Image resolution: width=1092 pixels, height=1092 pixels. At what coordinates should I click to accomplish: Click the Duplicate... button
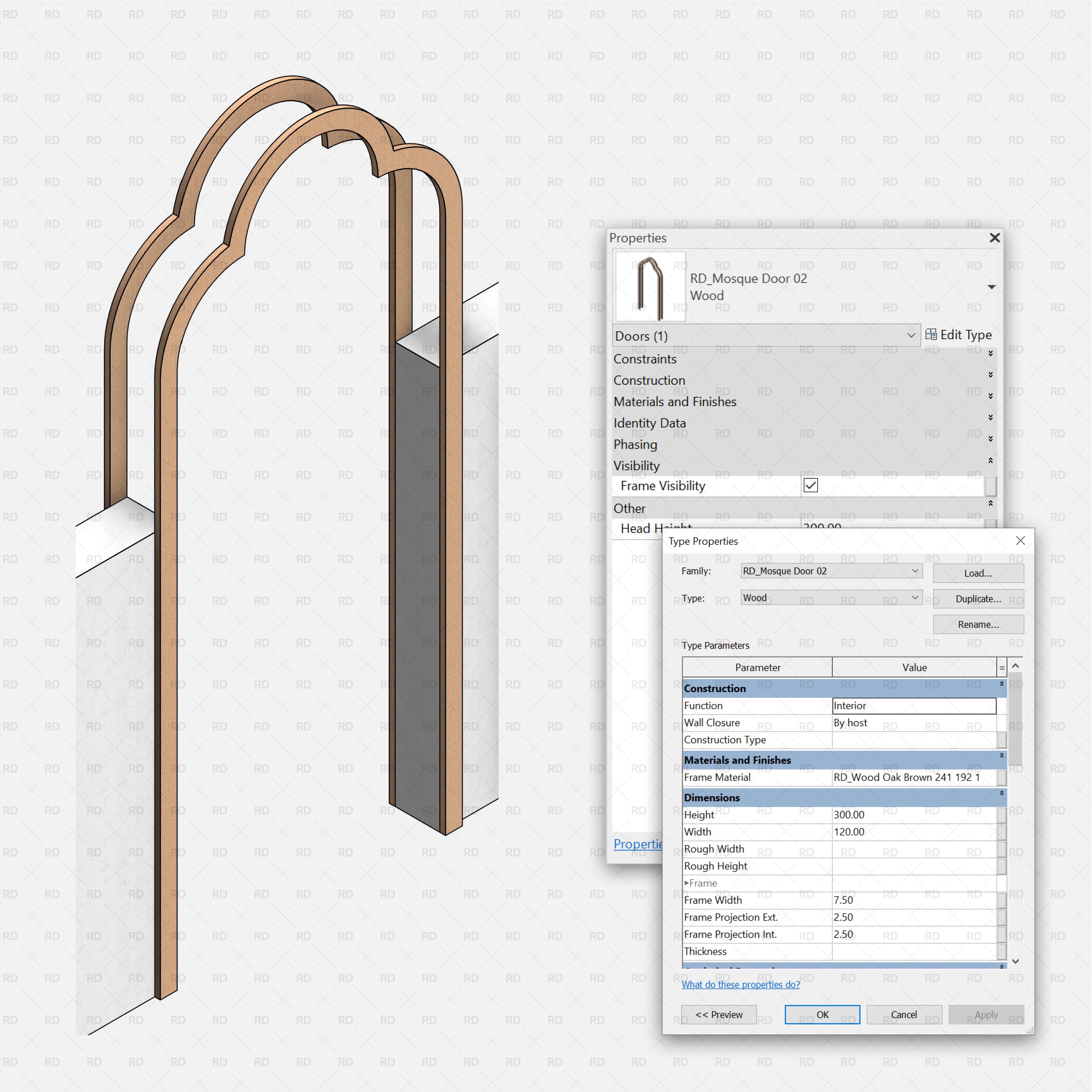point(978,599)
